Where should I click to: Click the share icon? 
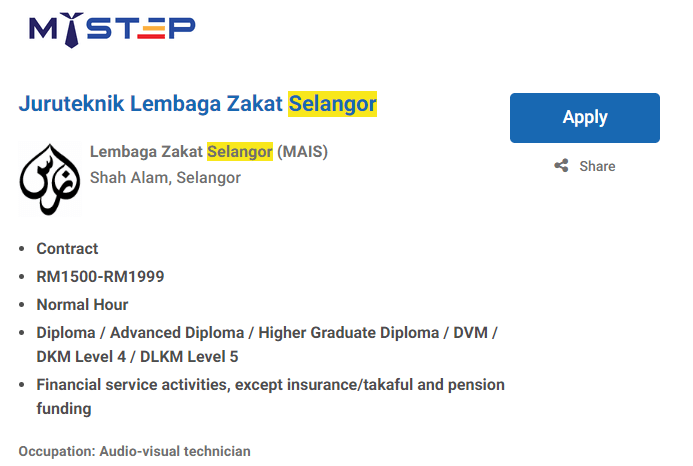tap(561, 166)
